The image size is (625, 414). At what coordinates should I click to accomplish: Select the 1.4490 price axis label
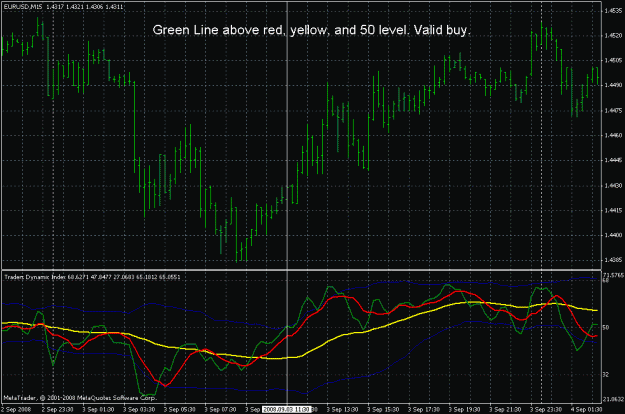pos(613,85)
